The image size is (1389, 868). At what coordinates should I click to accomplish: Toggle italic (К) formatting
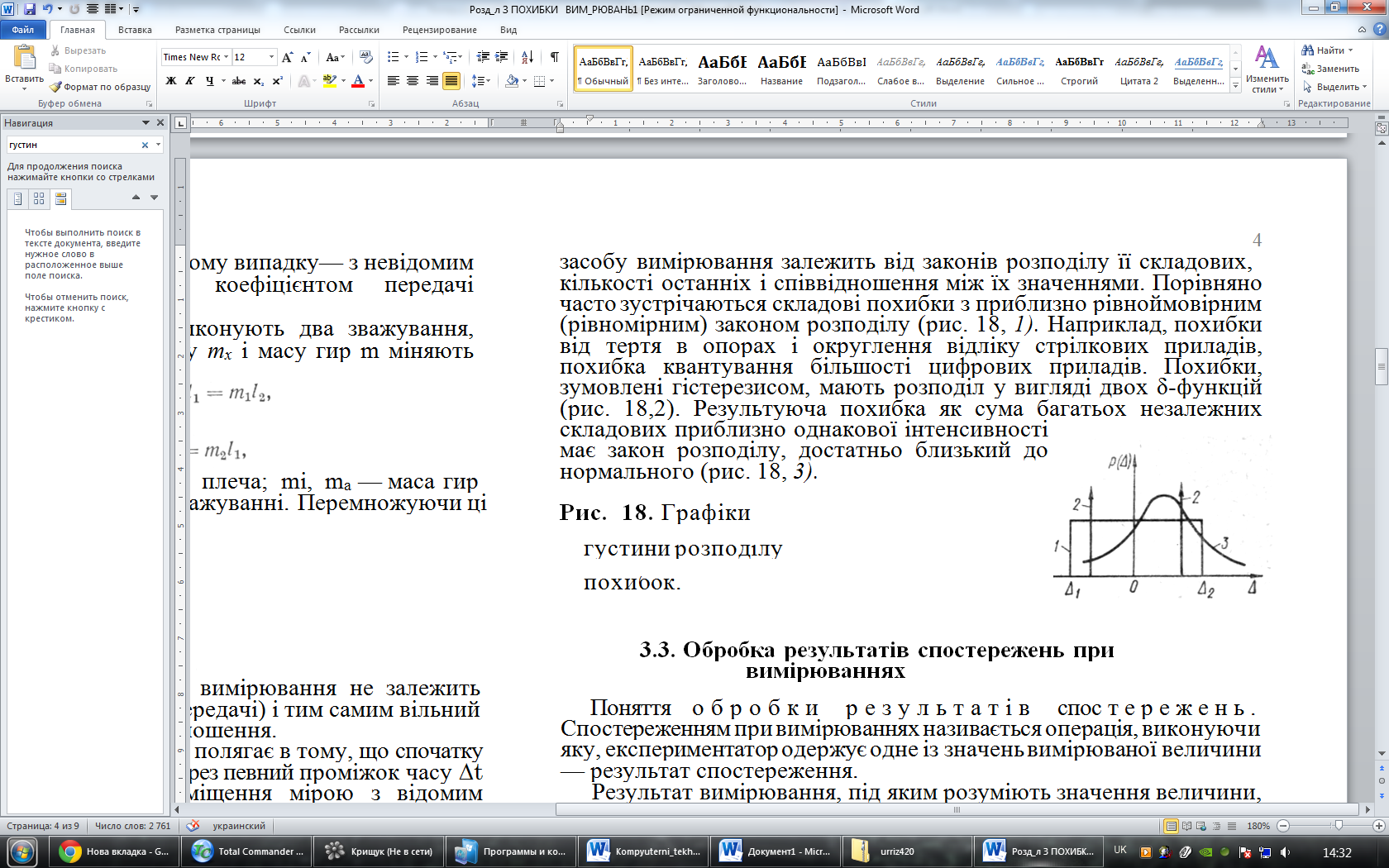[190, 81]
